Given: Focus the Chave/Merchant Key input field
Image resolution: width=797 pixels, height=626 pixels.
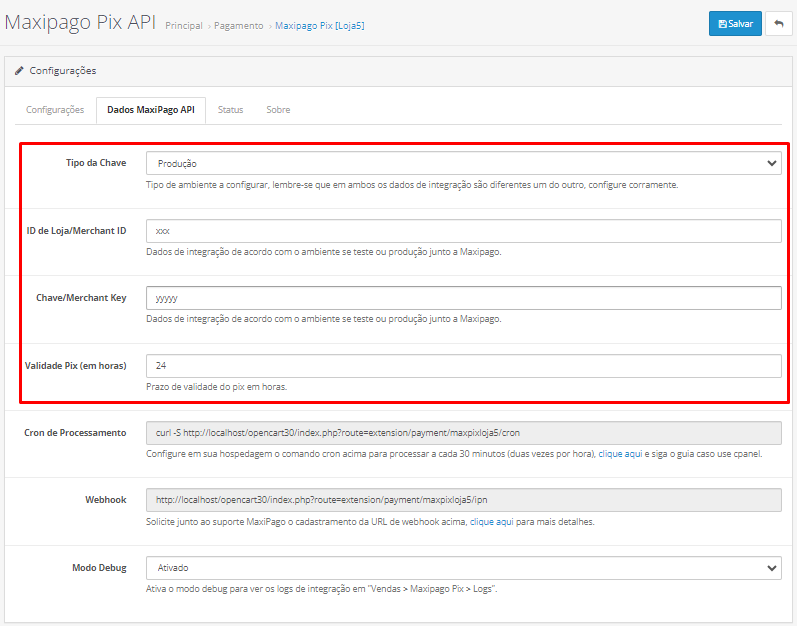Looking at the screenshot, I should (x=464, y=298).
